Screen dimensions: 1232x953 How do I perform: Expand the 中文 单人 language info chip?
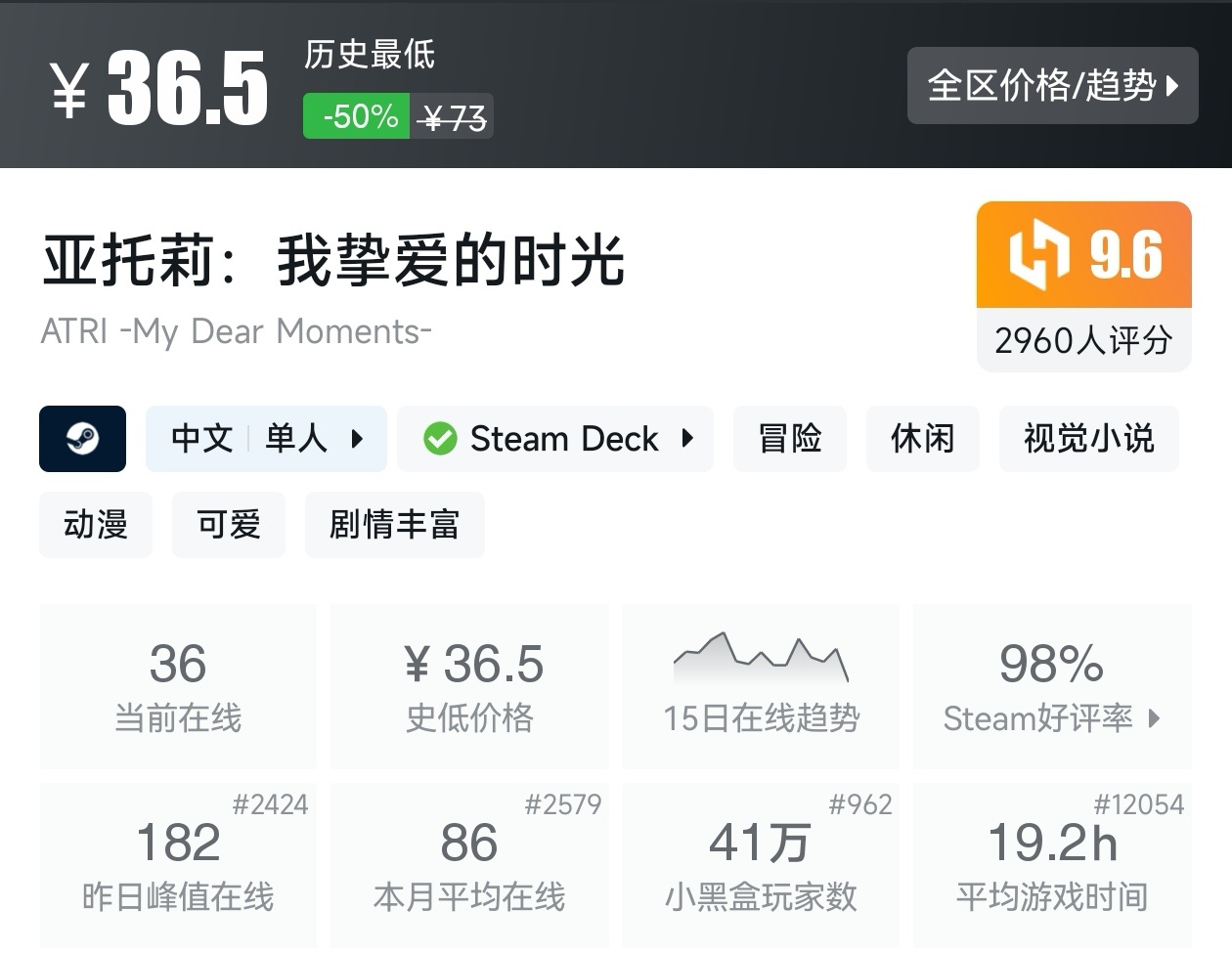click(266, 439)
